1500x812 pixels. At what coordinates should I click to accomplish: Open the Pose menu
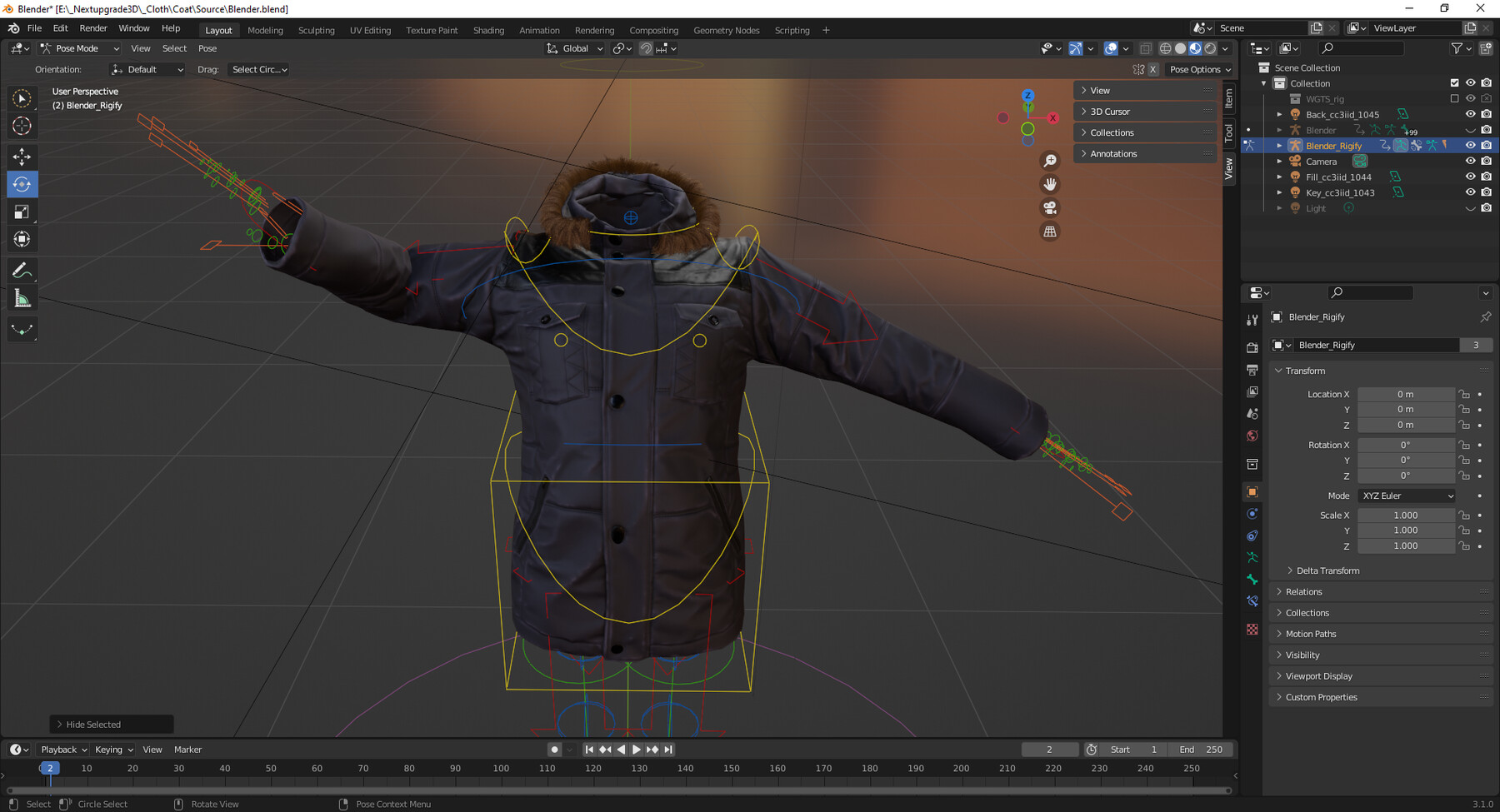[x=207, y=48]
